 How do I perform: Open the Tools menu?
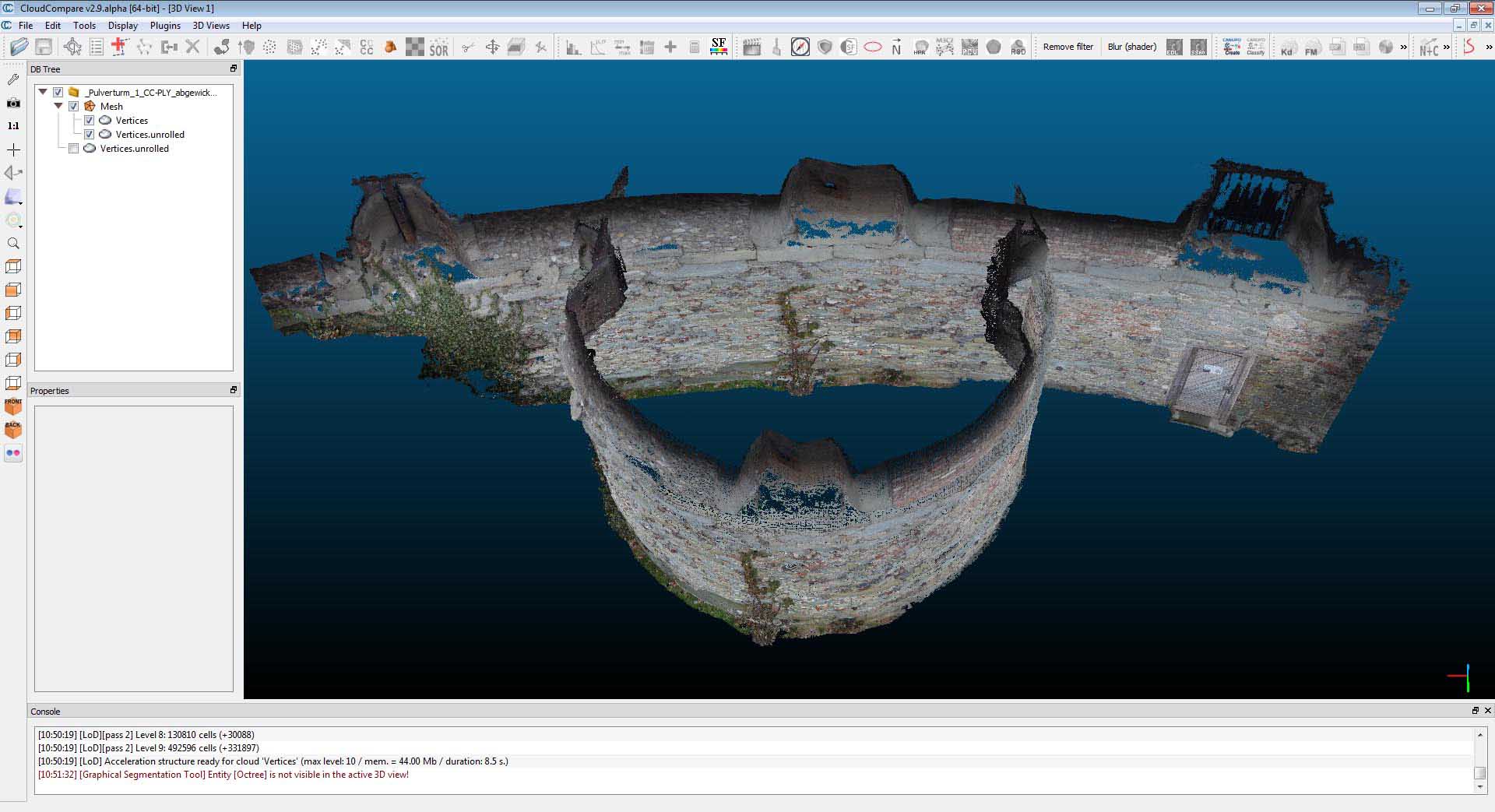(84, 26)
